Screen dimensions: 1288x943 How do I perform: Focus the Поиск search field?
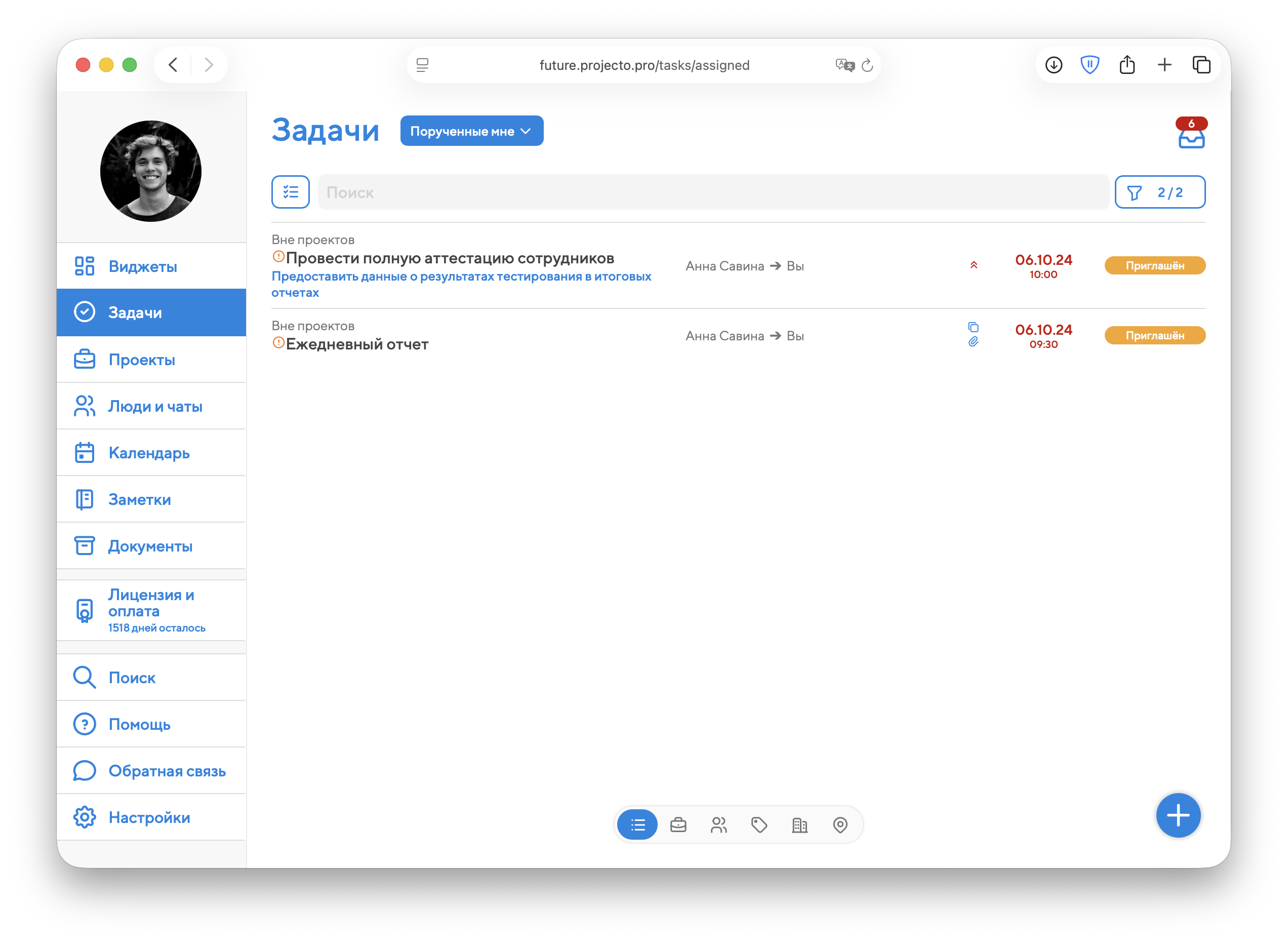[x=712, y=192]
